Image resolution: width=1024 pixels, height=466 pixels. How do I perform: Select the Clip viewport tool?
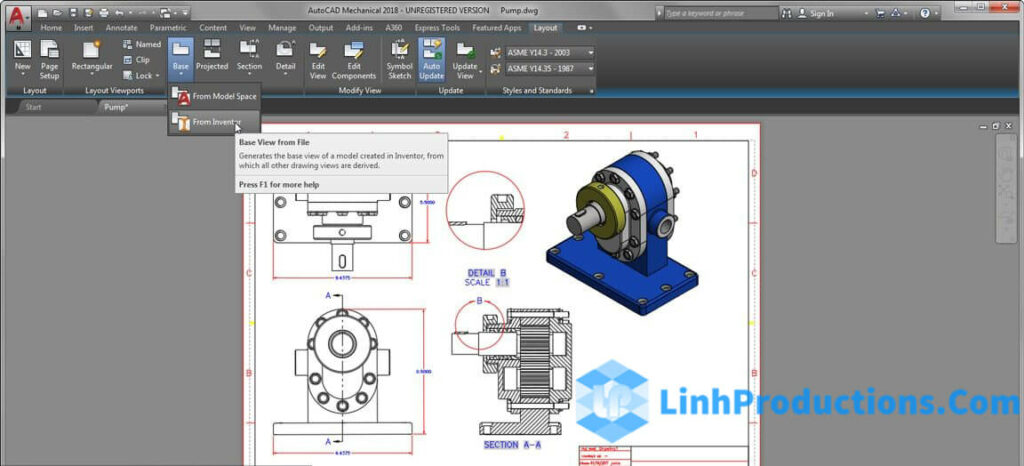pyautogui.click(x=136, y=60)
